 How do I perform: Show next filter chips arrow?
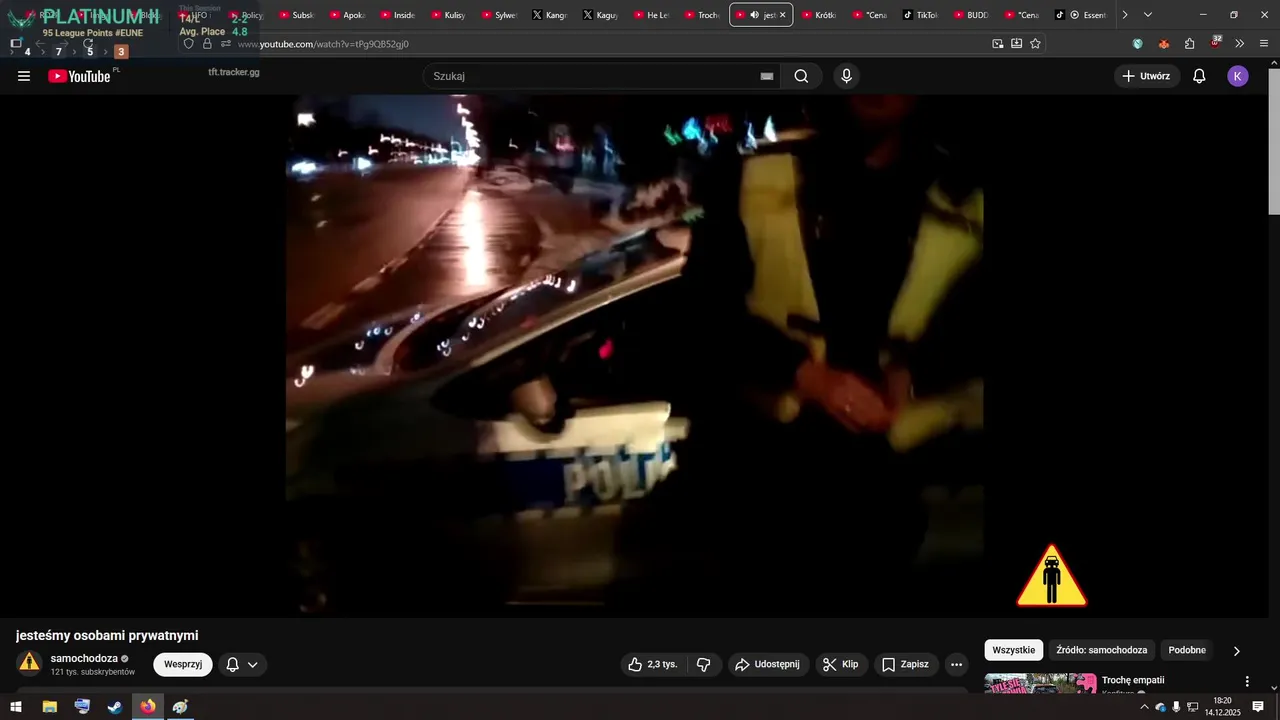1236,651
